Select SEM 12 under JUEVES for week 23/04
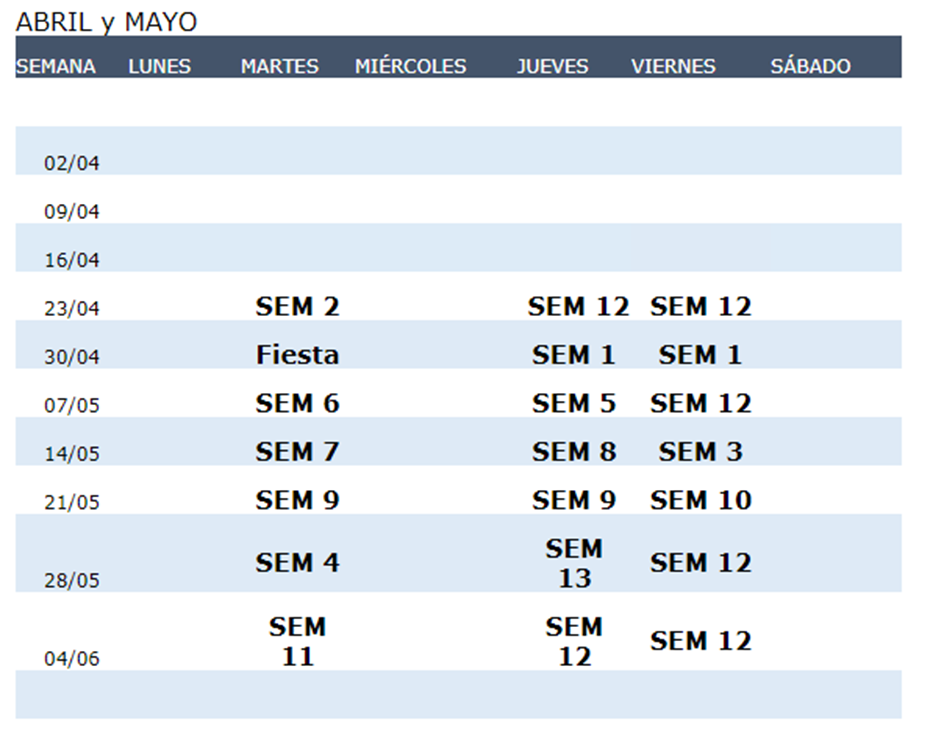The image size is (934, 739). (x=578, y=307)
